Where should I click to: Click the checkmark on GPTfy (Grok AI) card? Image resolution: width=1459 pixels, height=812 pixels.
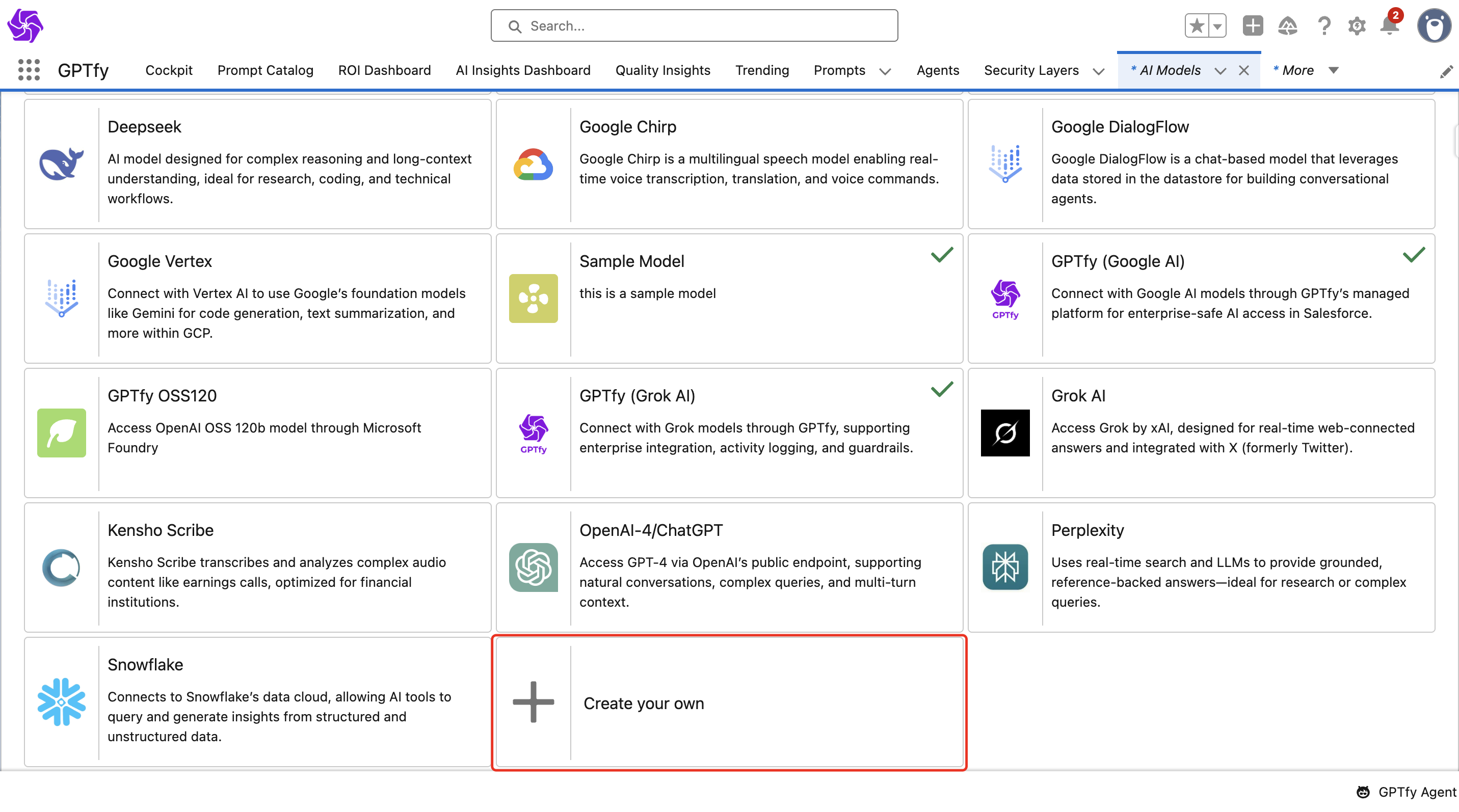[x=942, y=389]
